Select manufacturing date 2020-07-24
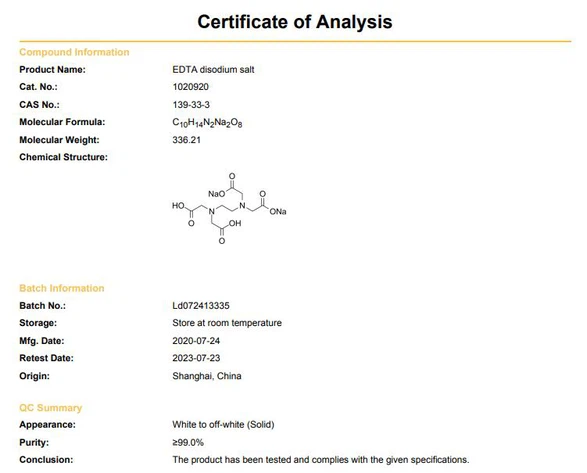Viewport: 587px width, 473px height. (196, 341)
